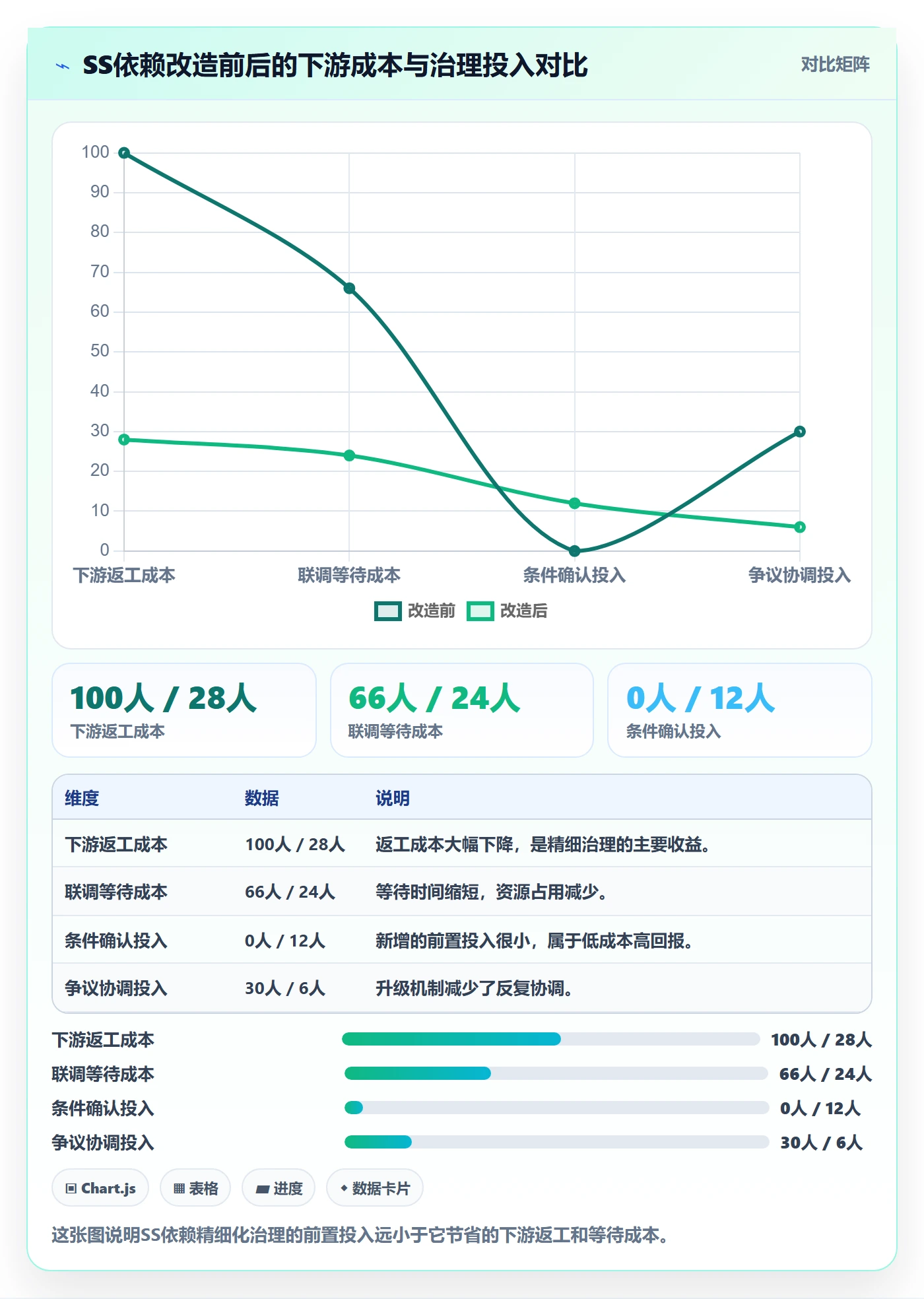The height and width of the screenshot is (1299, 924).
Task: Click the 争议协调投入 progress bar
Action: click(x=556, y=1142)
